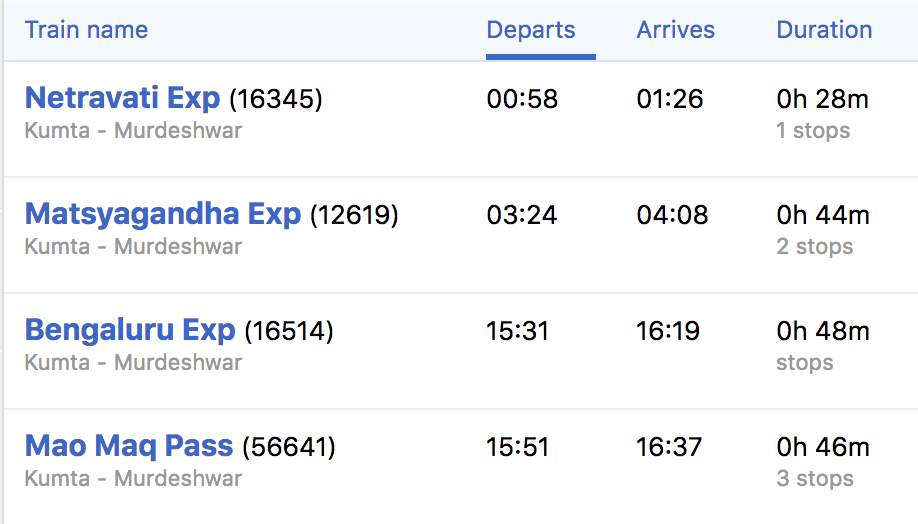Open Mao Maq Pass train link
Image resolution: width=918 pixels, height=524 pixels.
[129, 446]
